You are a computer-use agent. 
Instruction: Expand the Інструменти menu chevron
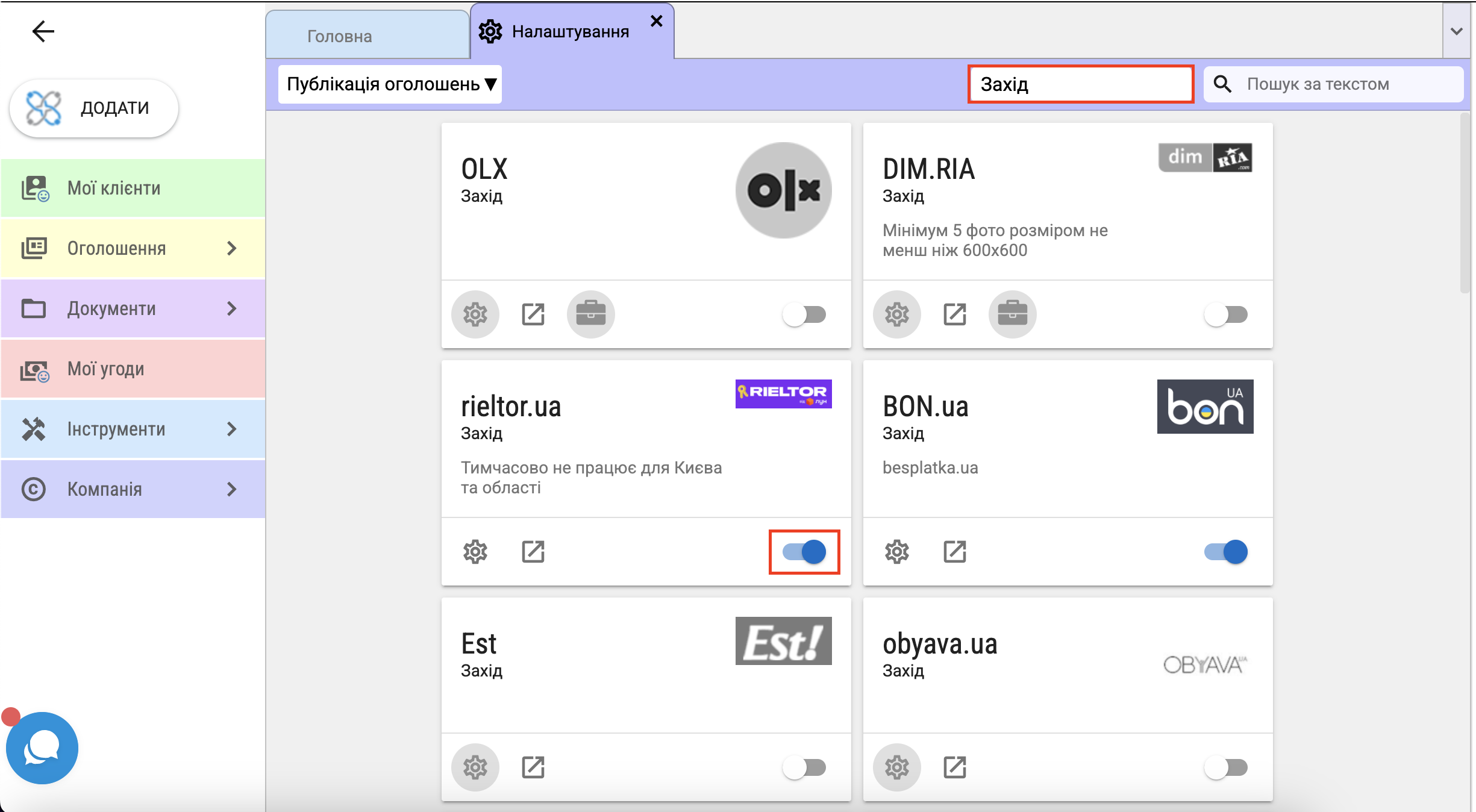click(x=232, y=429)
